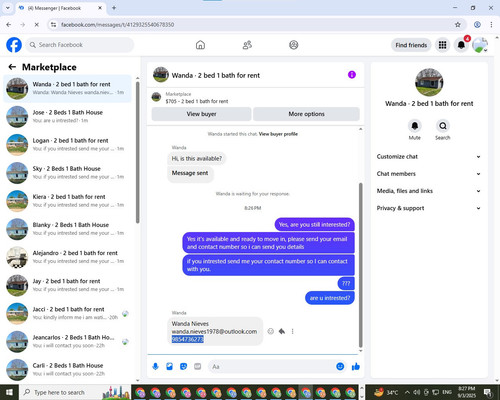Open the taskbar clock showing 8:27 PM
Screen dimensions: 500x400
pos(467,392)
